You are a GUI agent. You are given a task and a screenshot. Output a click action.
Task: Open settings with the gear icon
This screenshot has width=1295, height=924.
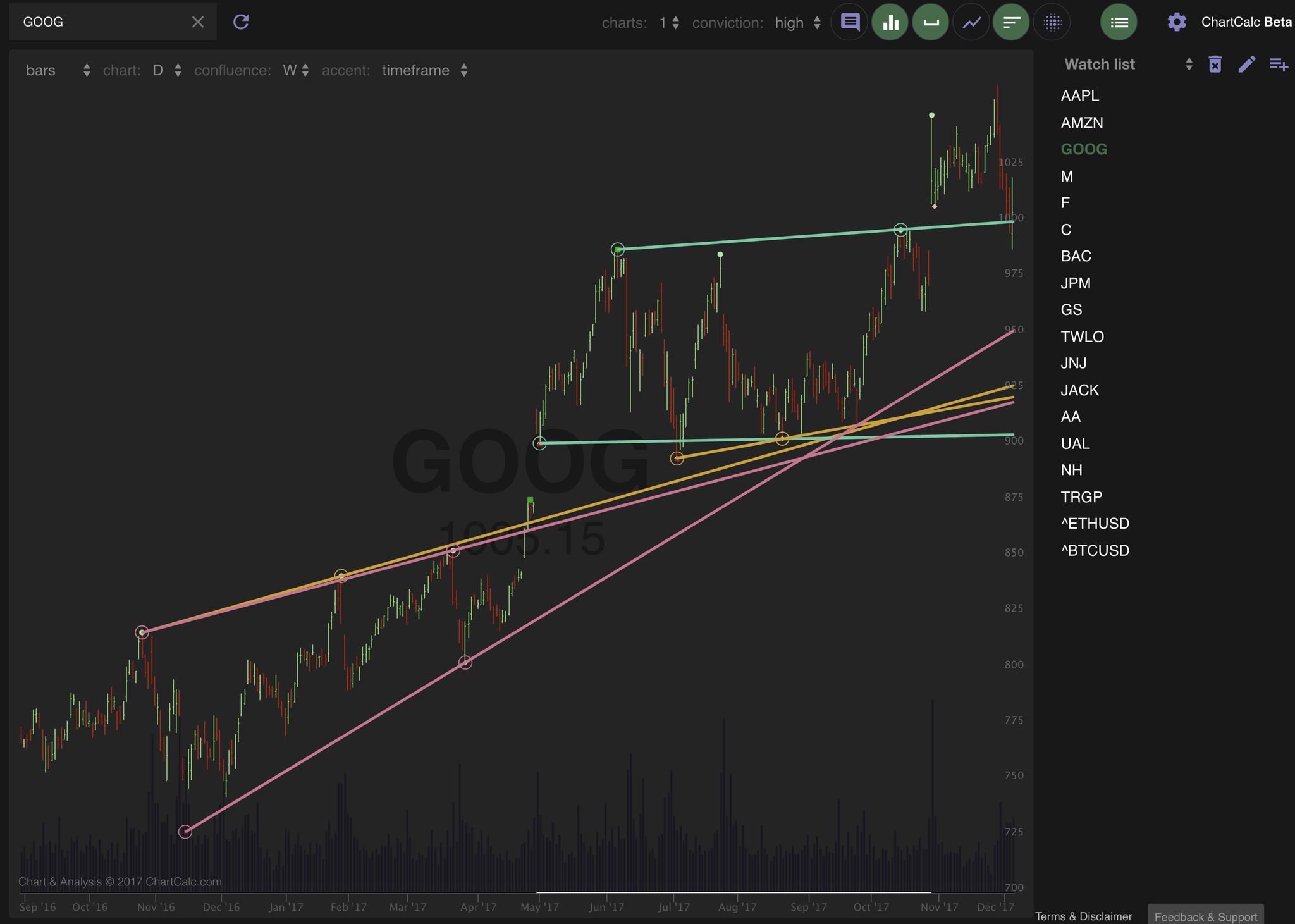coord(1177,22)
